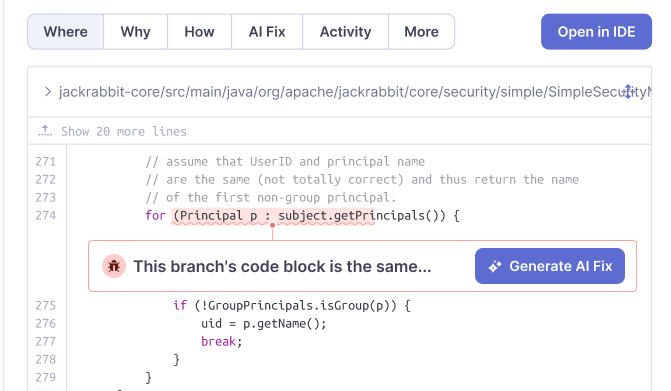671x391 pixels.
Task: Expand the truncated branch code block message
Action: point(282,267)
